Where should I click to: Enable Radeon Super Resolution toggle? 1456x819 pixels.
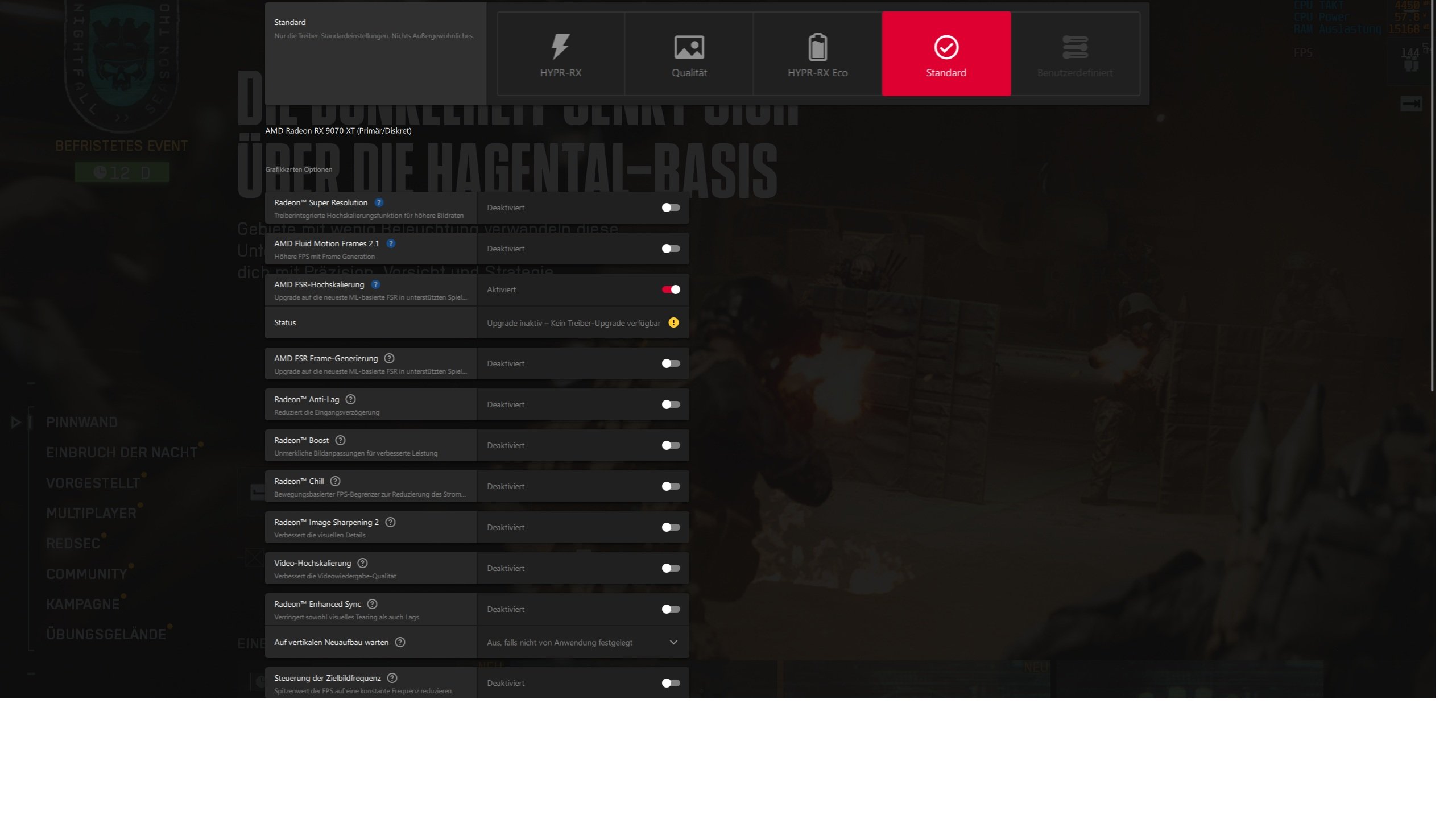point(671,208)
